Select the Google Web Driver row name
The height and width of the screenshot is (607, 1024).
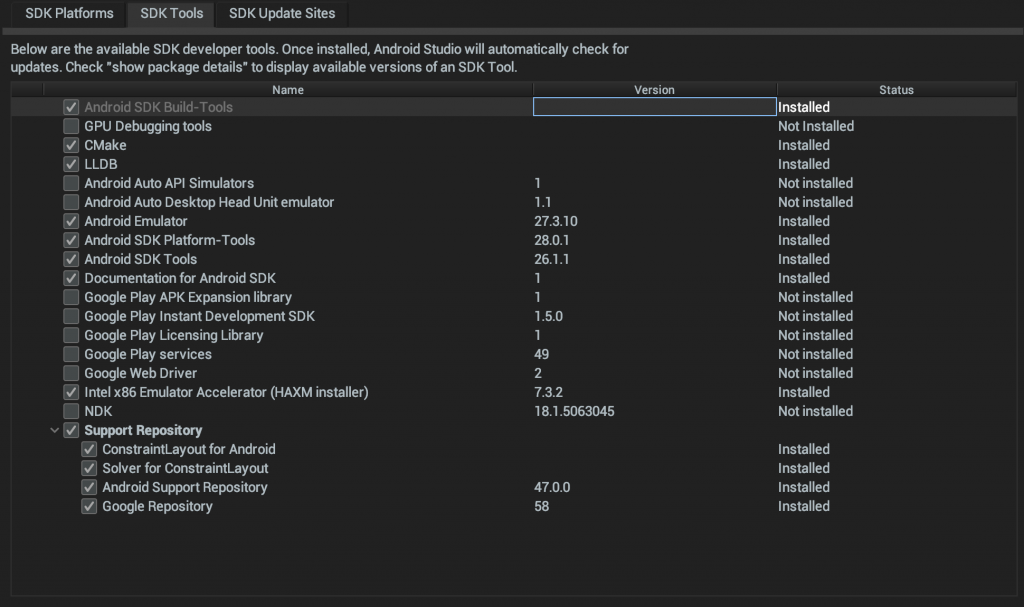point(140,373)
